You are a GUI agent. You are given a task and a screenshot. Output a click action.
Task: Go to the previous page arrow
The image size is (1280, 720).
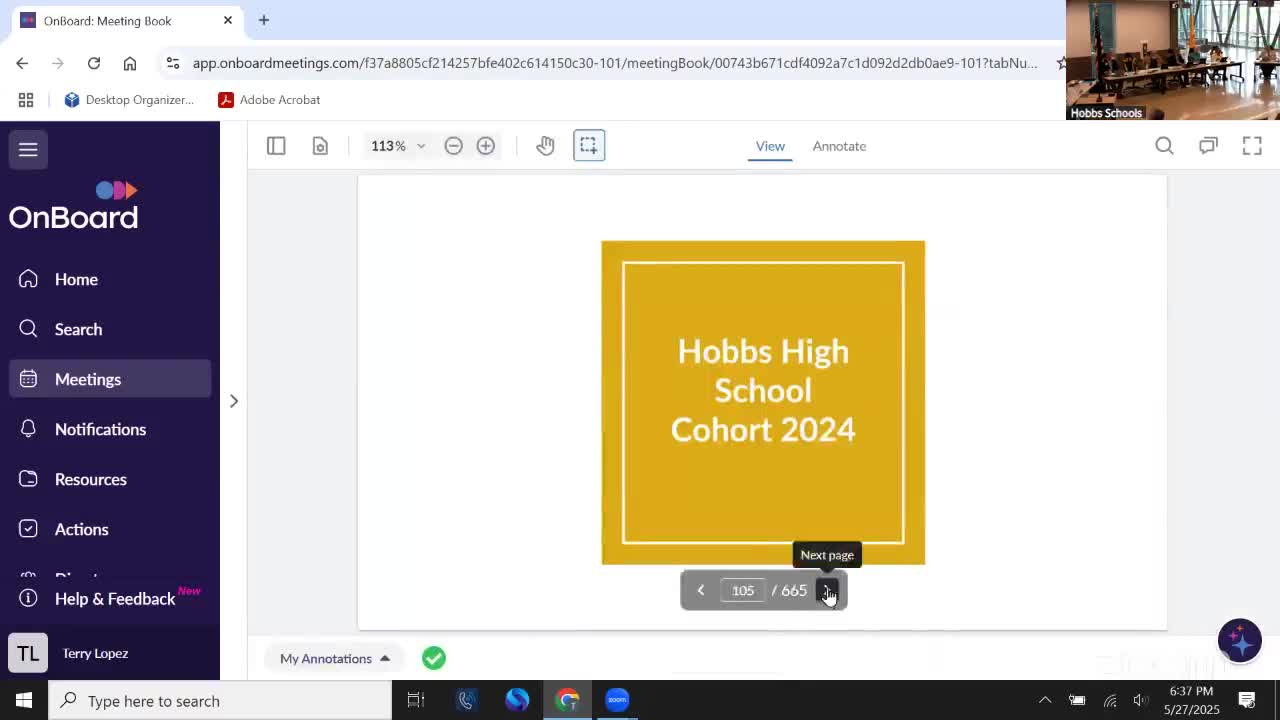tap(700, 590)
